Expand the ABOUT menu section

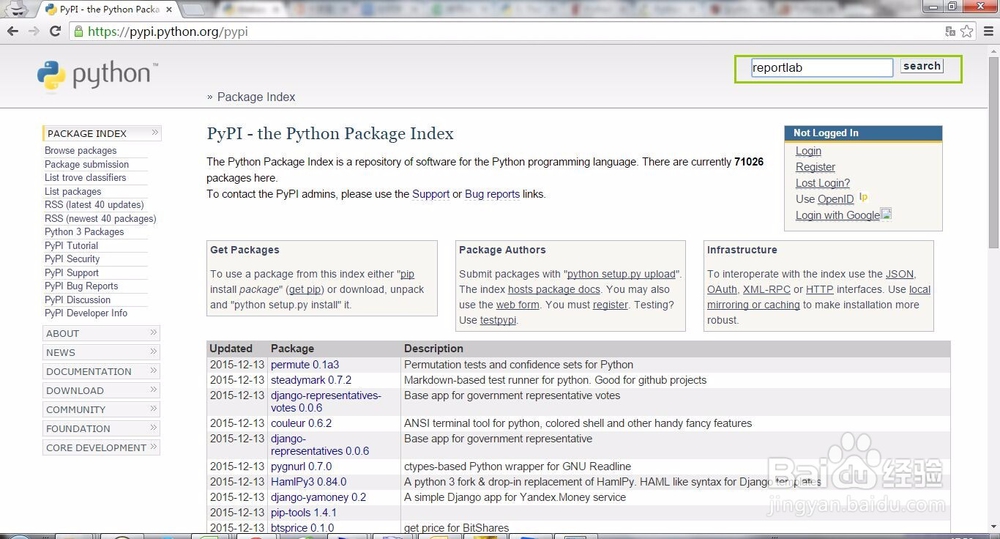pos(101,333)
